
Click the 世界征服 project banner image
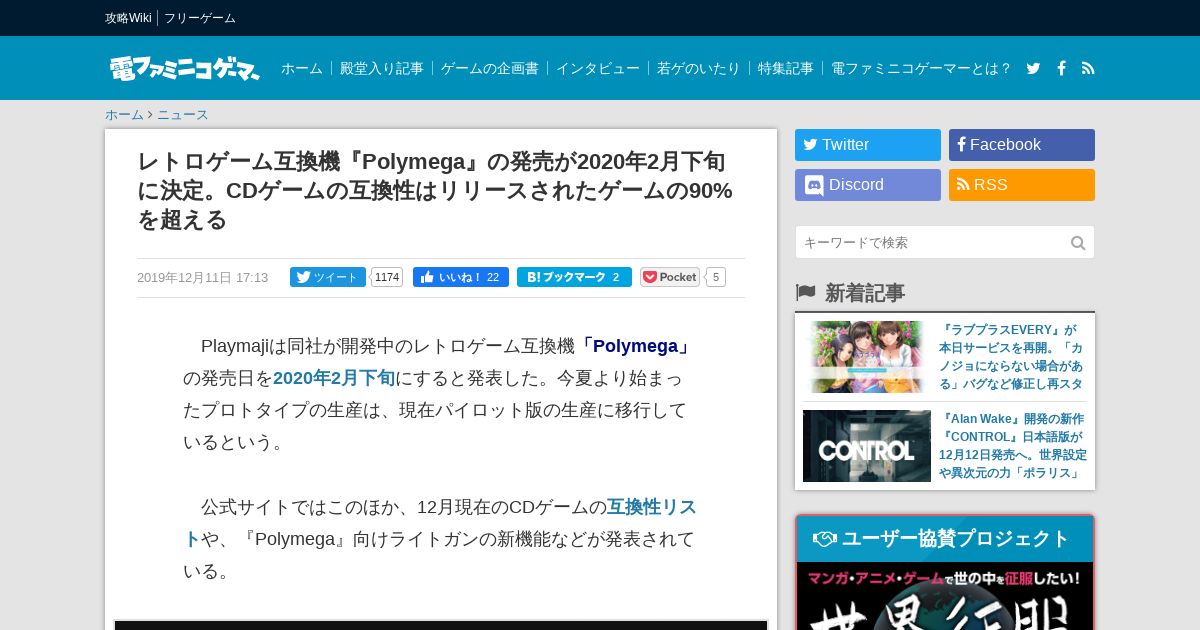click(x=945, y=597)
